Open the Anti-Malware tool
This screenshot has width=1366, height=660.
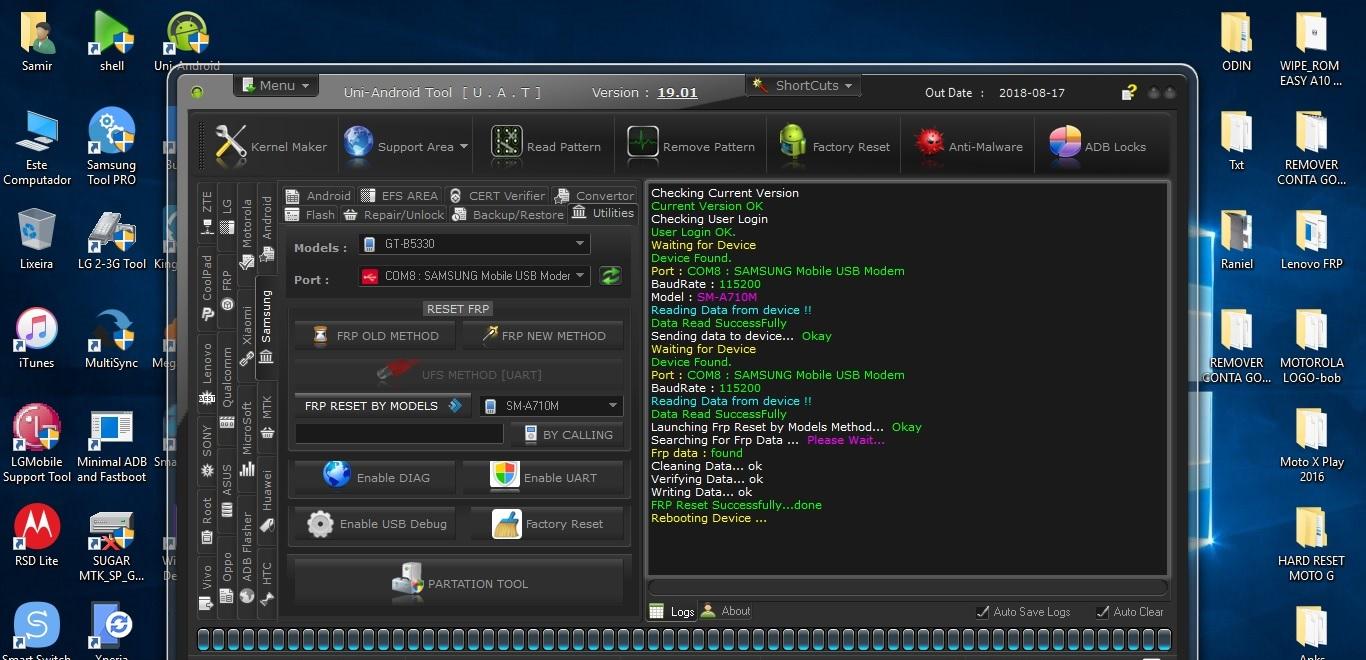(969, 146)
